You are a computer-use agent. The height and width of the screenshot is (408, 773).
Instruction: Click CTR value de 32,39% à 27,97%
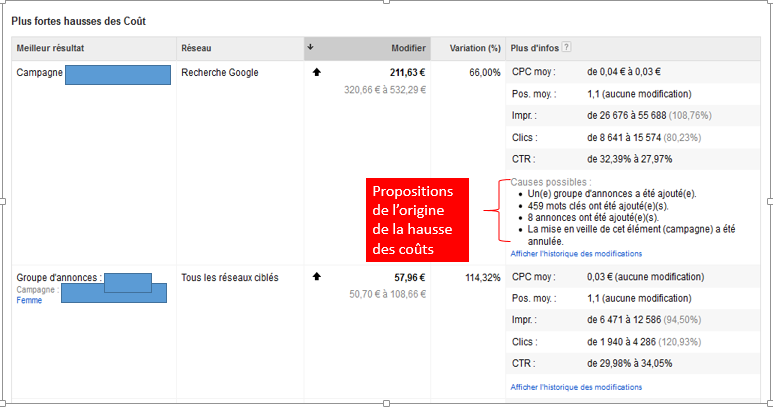click(629, 159)
